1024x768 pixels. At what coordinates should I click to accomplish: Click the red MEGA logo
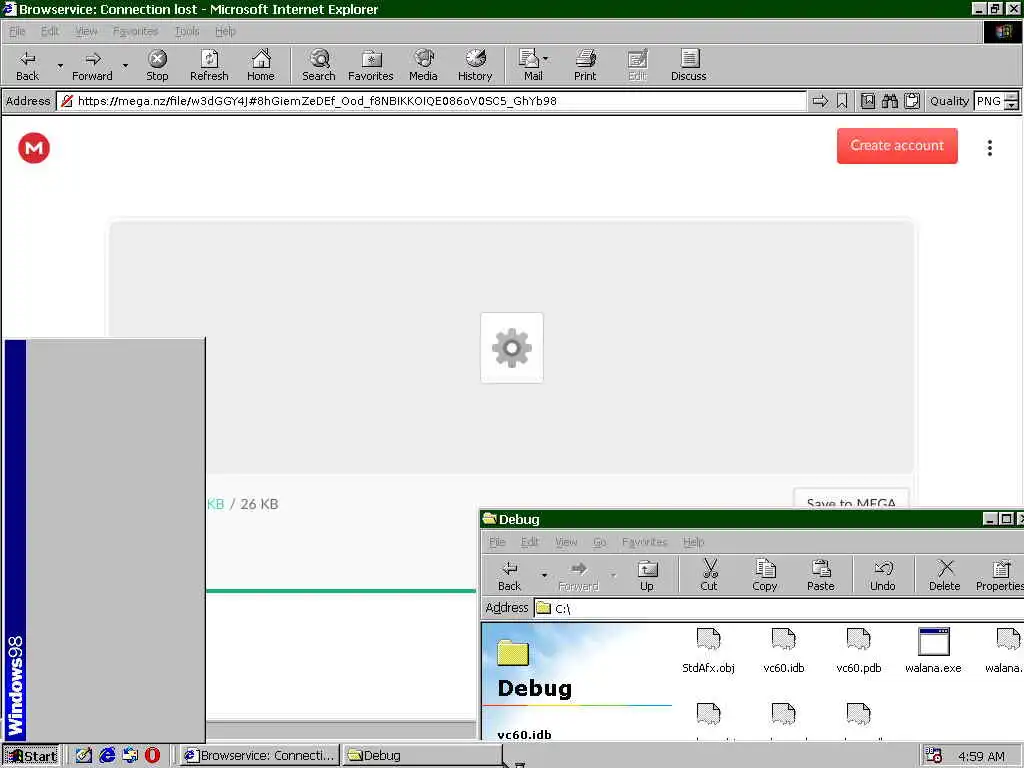point(34,148)
